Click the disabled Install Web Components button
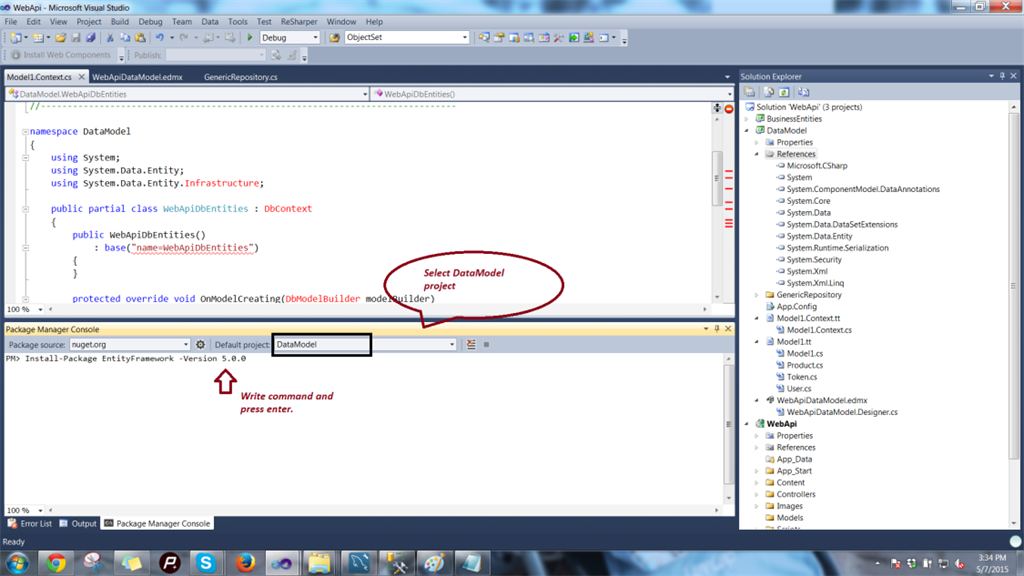 (61, 55)
